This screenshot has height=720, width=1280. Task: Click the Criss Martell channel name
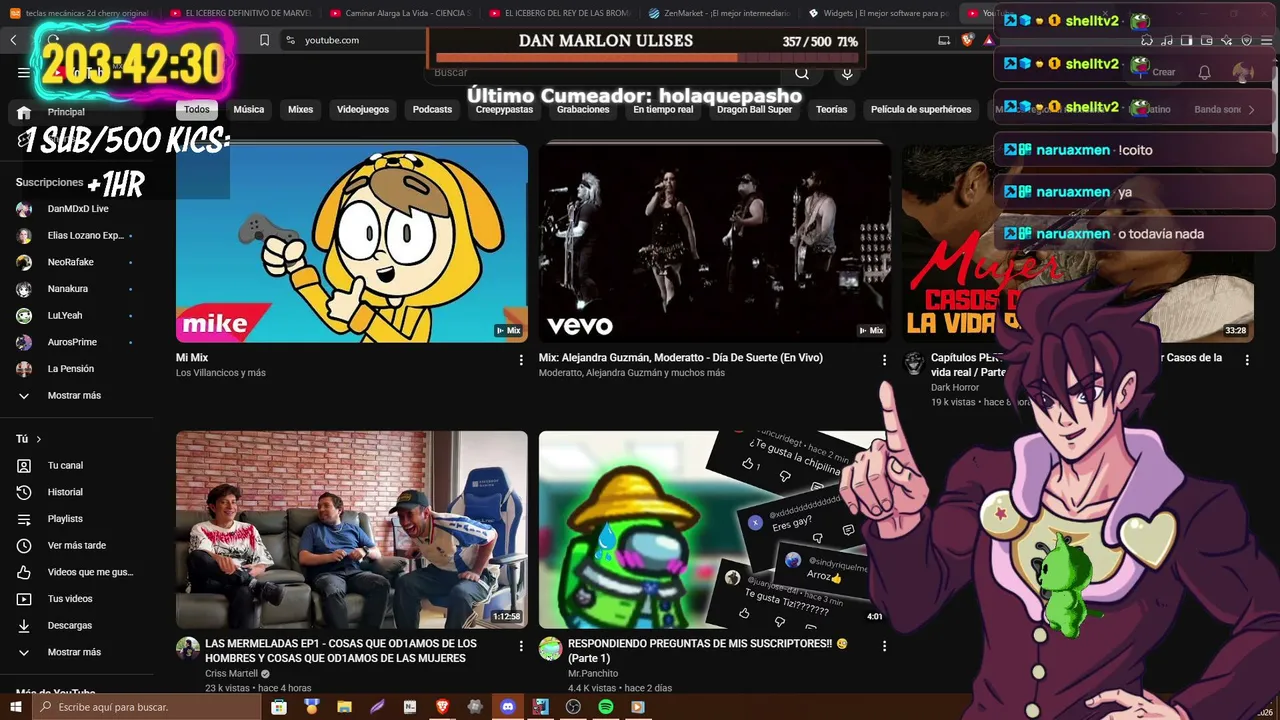[x=231, y=674]
